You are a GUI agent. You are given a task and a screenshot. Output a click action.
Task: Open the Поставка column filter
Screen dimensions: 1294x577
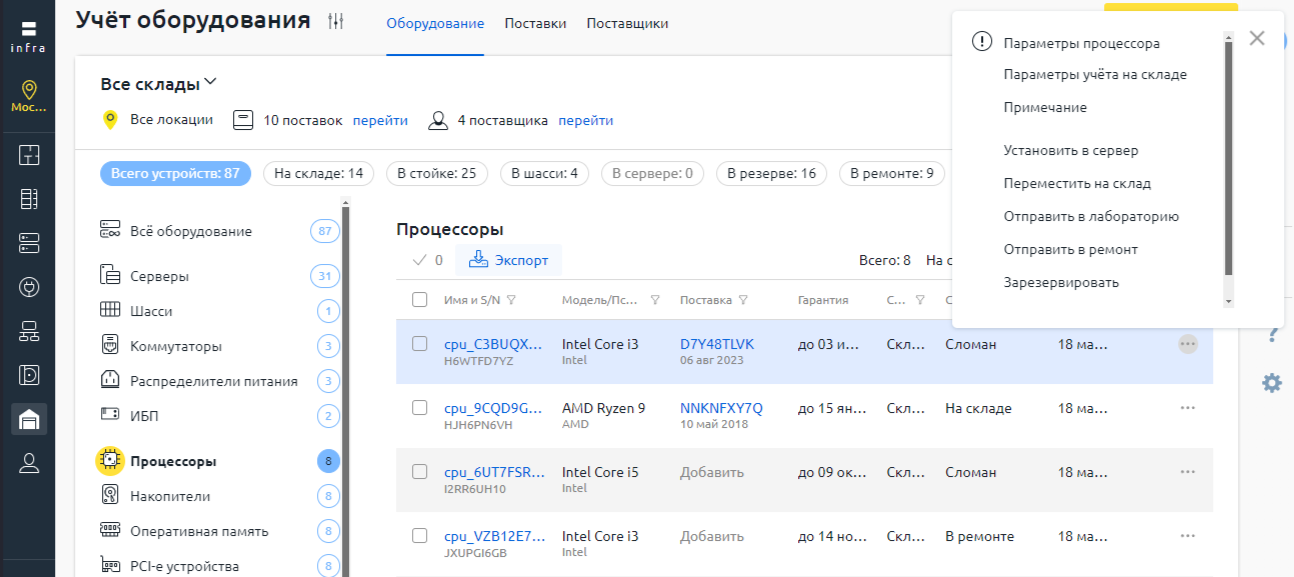pyautogui.click(x=744, y=300)
